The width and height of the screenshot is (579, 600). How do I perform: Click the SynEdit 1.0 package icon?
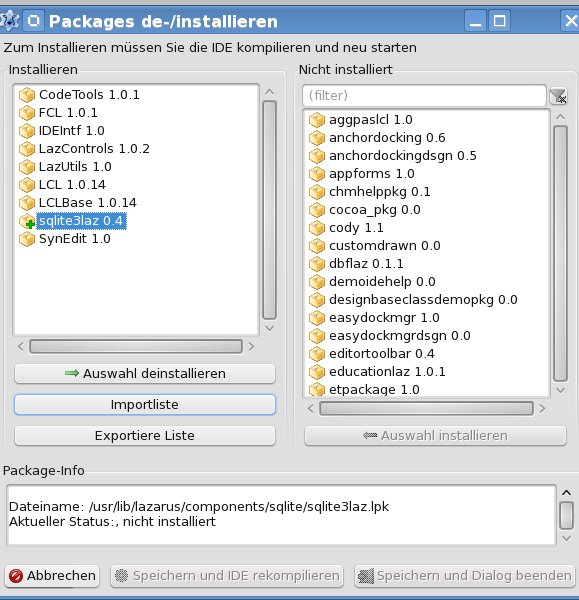(x=27, y=239)
